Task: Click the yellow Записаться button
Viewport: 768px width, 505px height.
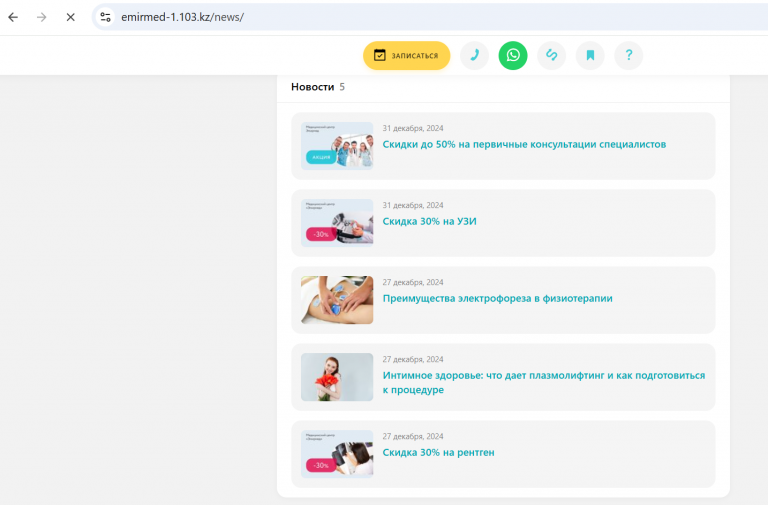Action: click(x=407, y=55)
